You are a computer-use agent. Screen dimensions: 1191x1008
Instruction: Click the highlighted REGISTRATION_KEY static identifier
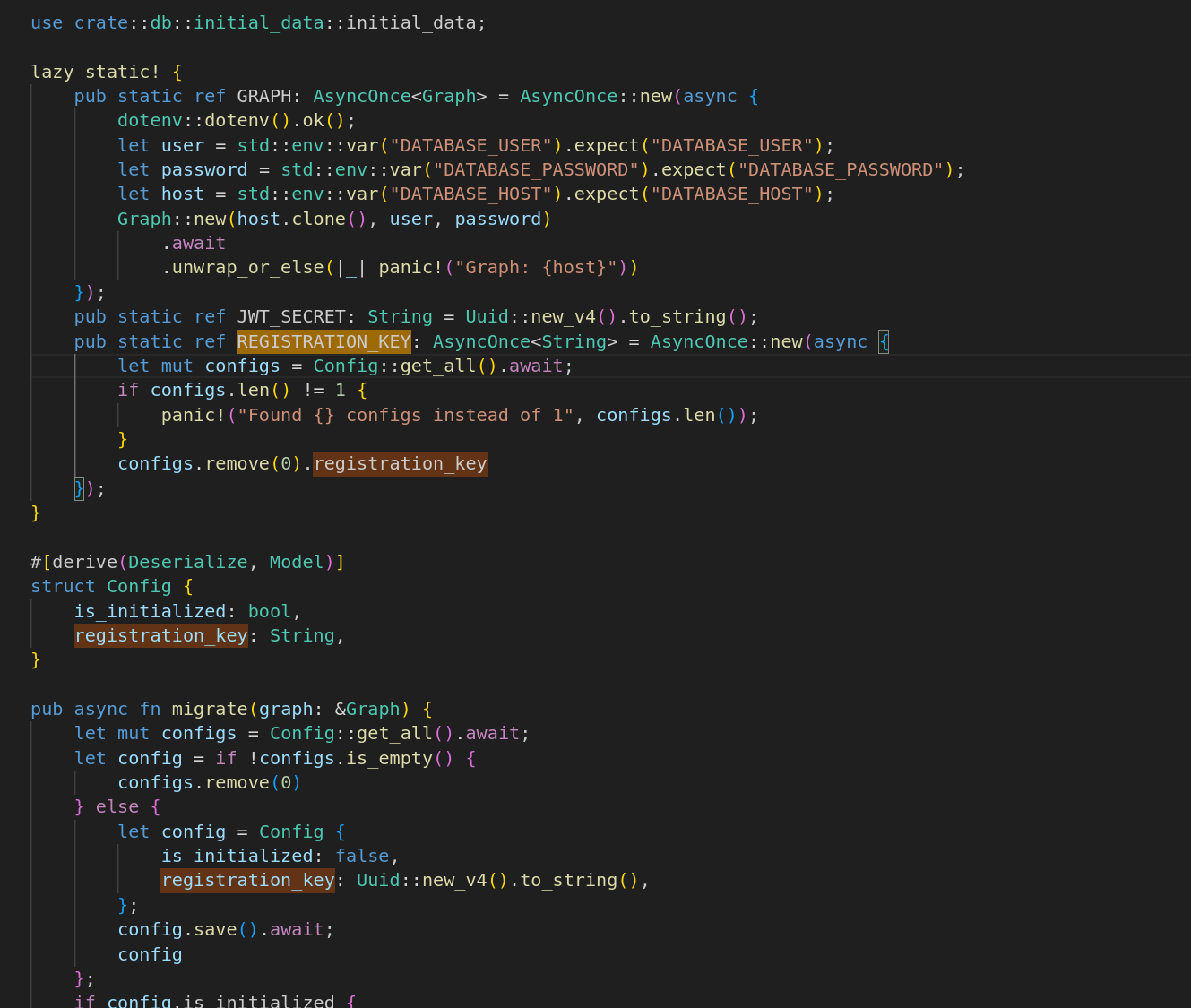(x=324, y=341)
